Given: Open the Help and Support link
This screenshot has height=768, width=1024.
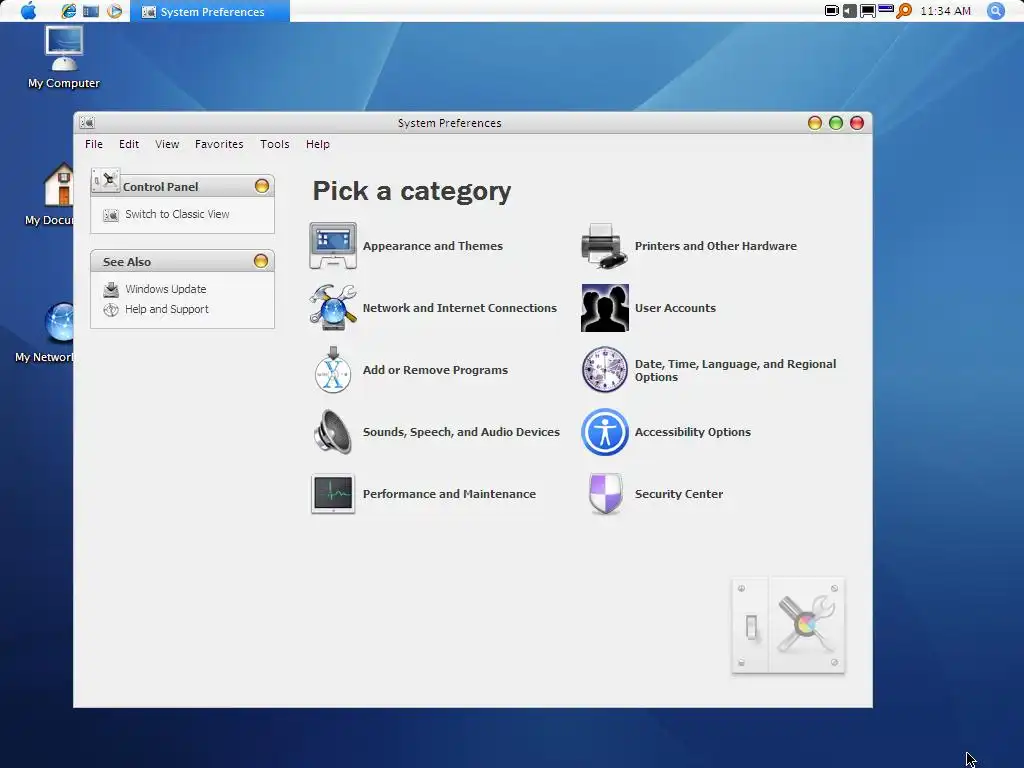Looking at the screenshot, I should 167,310.
